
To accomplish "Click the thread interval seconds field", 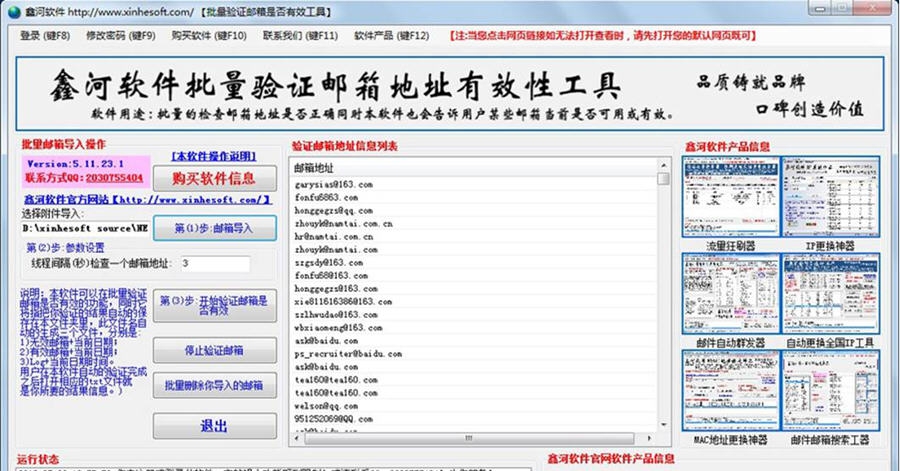I will [215, 264].
